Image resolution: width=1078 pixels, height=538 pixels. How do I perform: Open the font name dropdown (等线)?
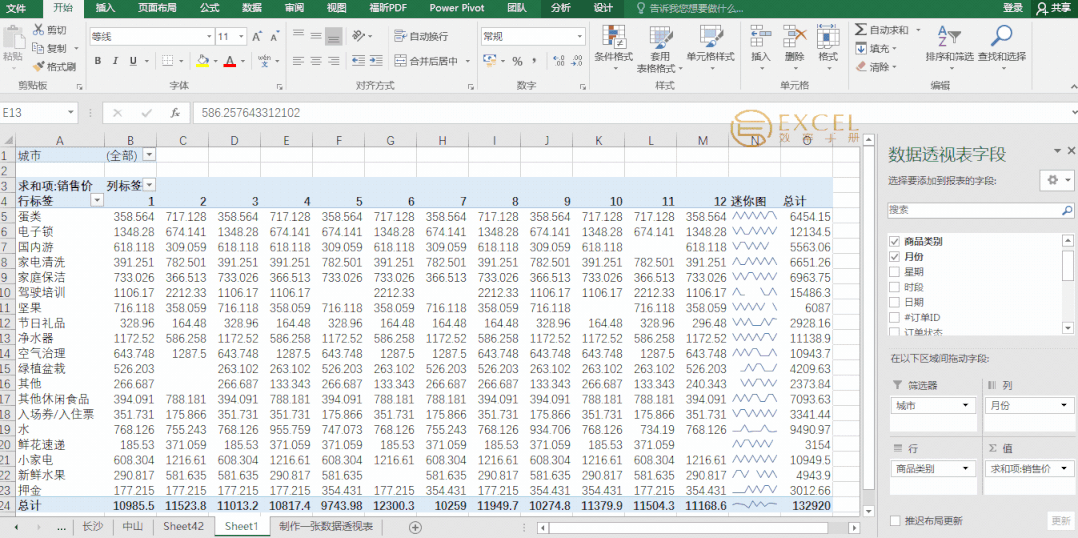(209, 36)
